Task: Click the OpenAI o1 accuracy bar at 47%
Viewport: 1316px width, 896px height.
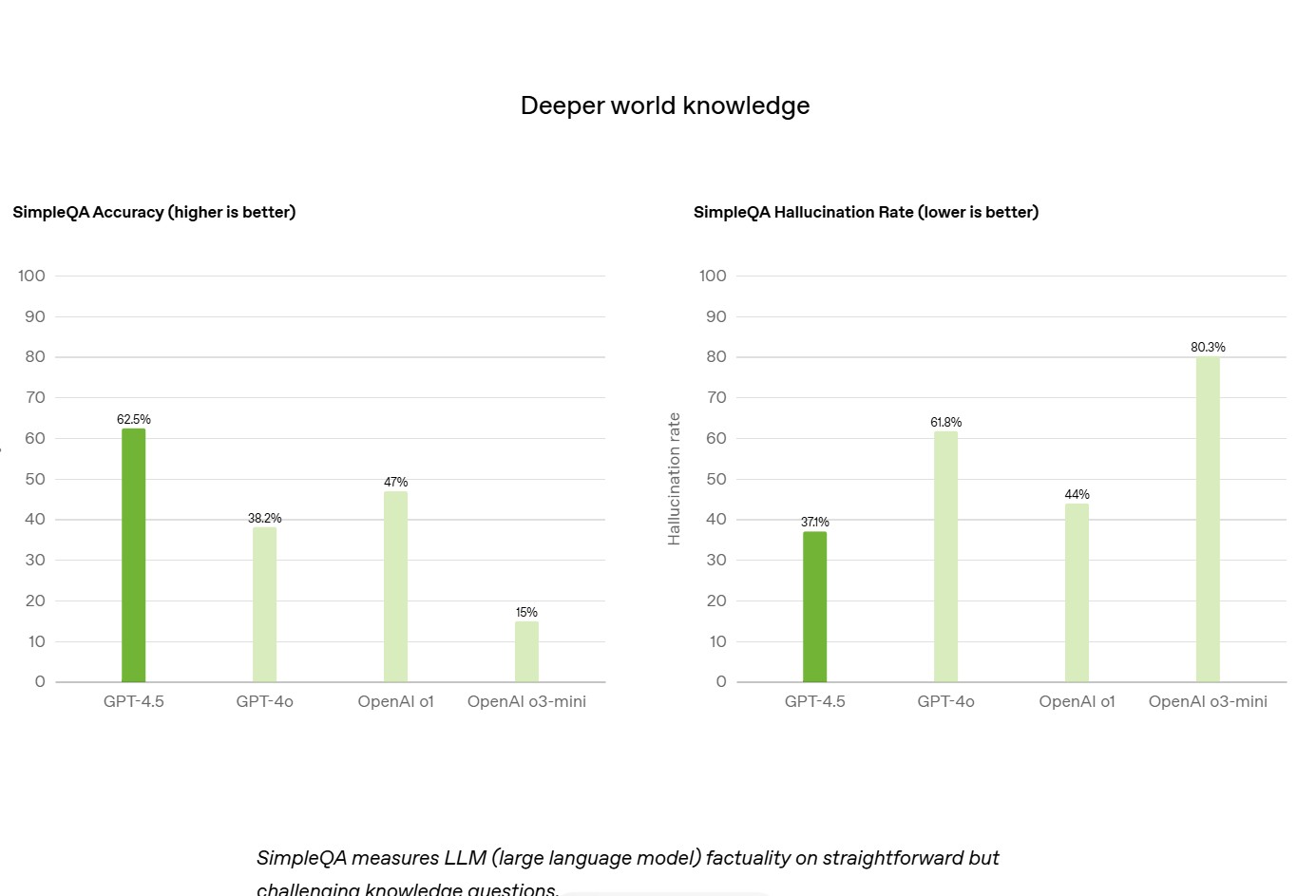Action: click(x=396, y=586)
